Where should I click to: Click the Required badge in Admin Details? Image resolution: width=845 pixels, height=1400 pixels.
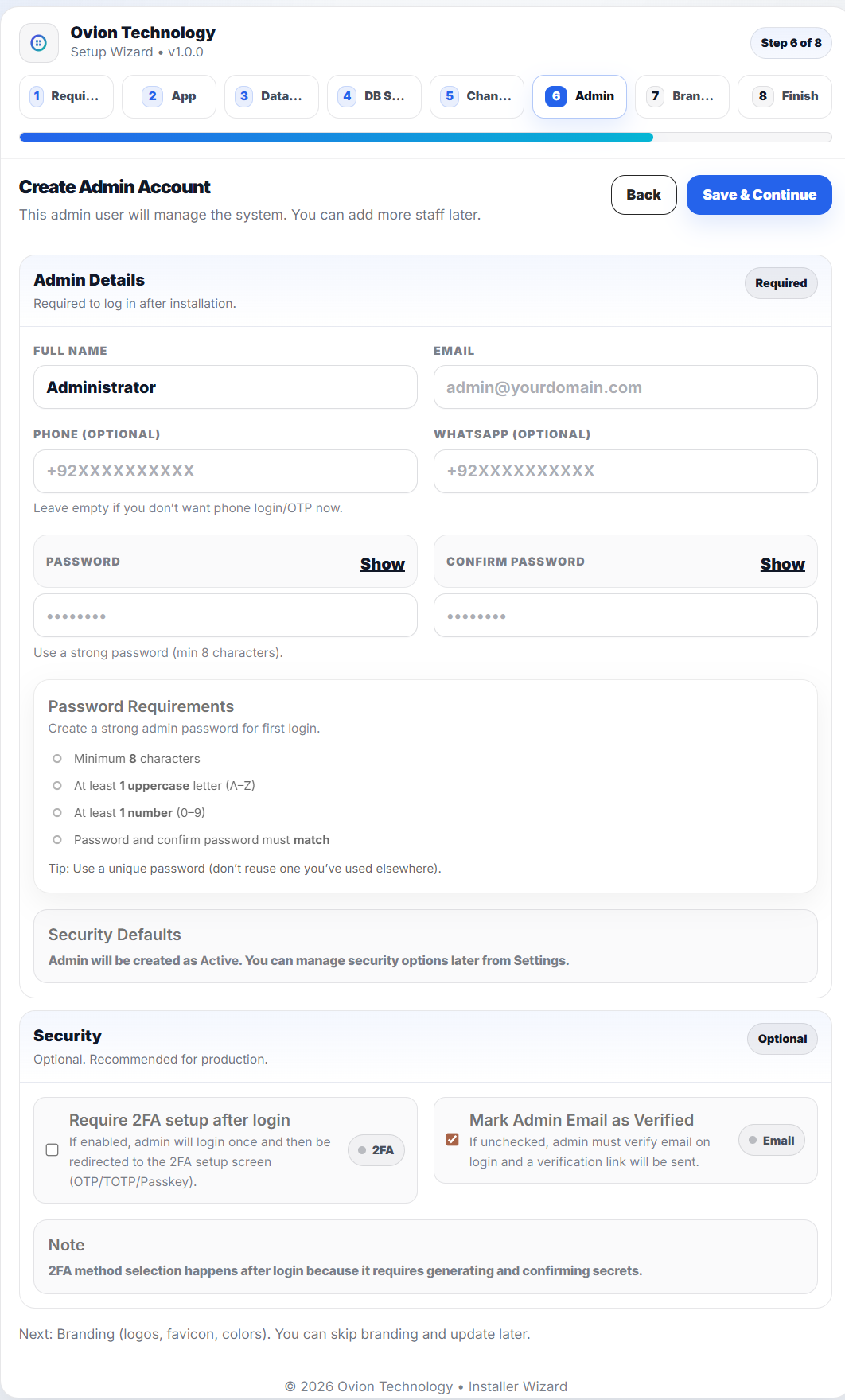[781, 282]
